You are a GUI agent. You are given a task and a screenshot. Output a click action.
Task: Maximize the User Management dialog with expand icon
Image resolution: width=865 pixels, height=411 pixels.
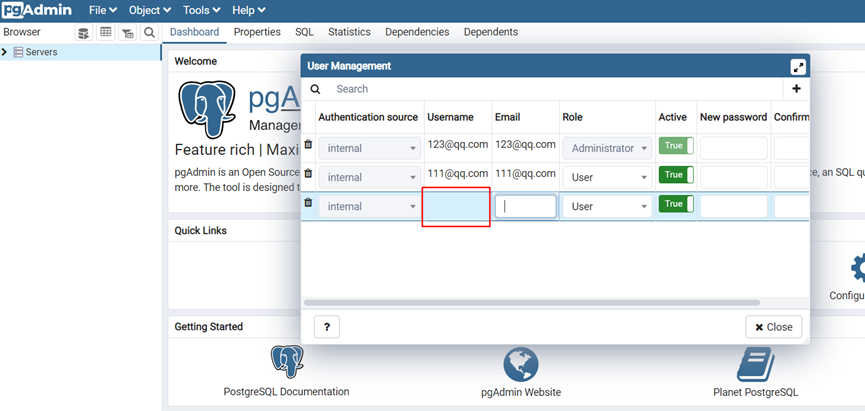(798, 67)
